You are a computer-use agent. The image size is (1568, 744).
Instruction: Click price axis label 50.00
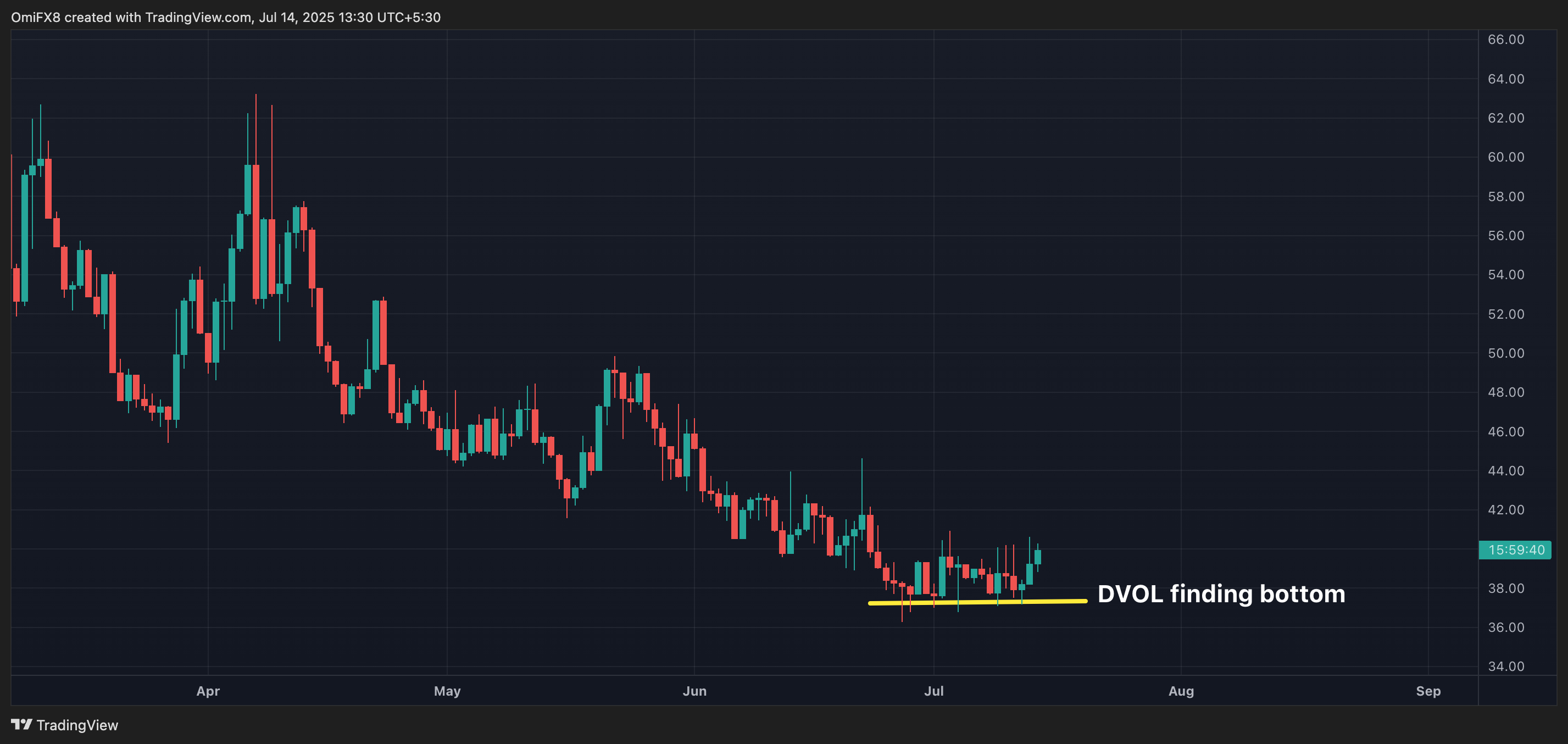click(1506, 353)
